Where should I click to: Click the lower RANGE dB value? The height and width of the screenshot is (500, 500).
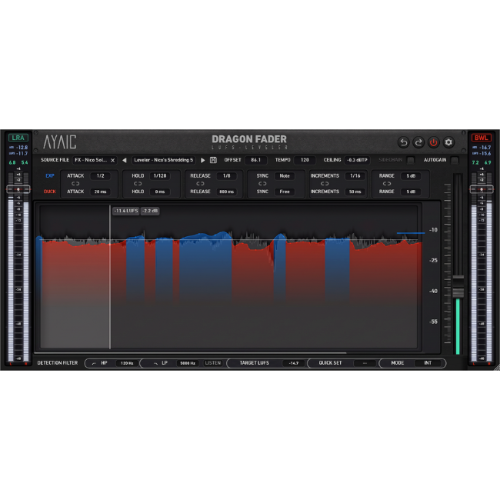point(411,192)
